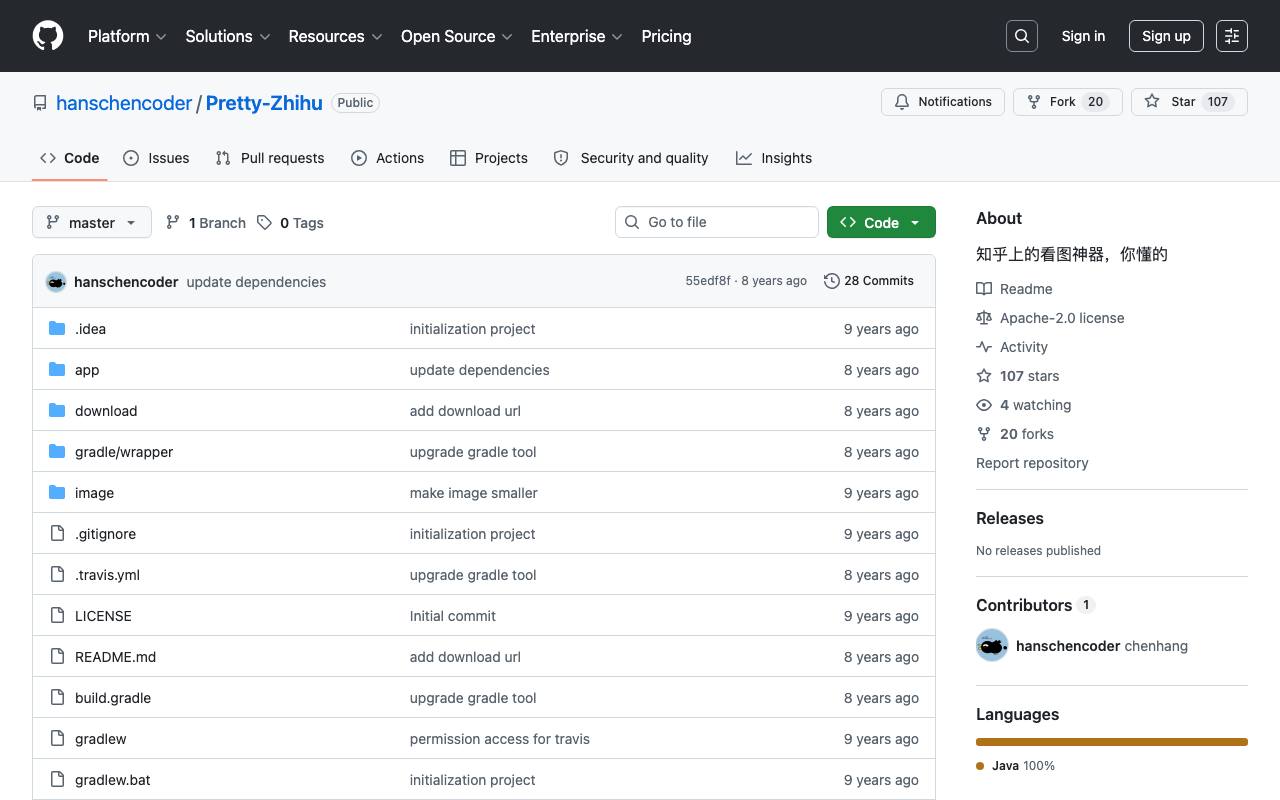
Task: Switch to the Projects tab
Action: coord(489,158)
